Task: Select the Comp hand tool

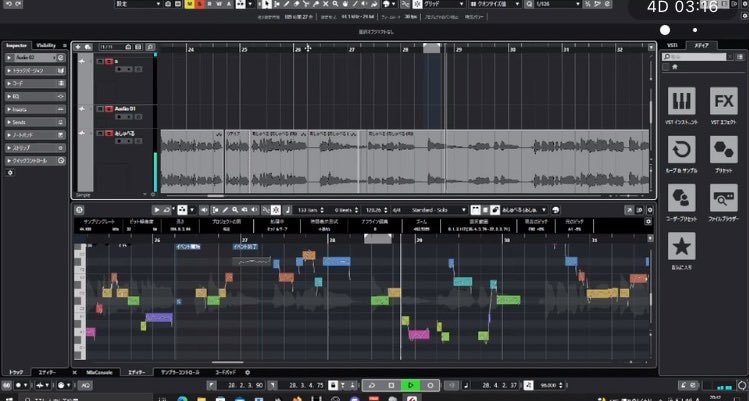Action: click(345, 4)
